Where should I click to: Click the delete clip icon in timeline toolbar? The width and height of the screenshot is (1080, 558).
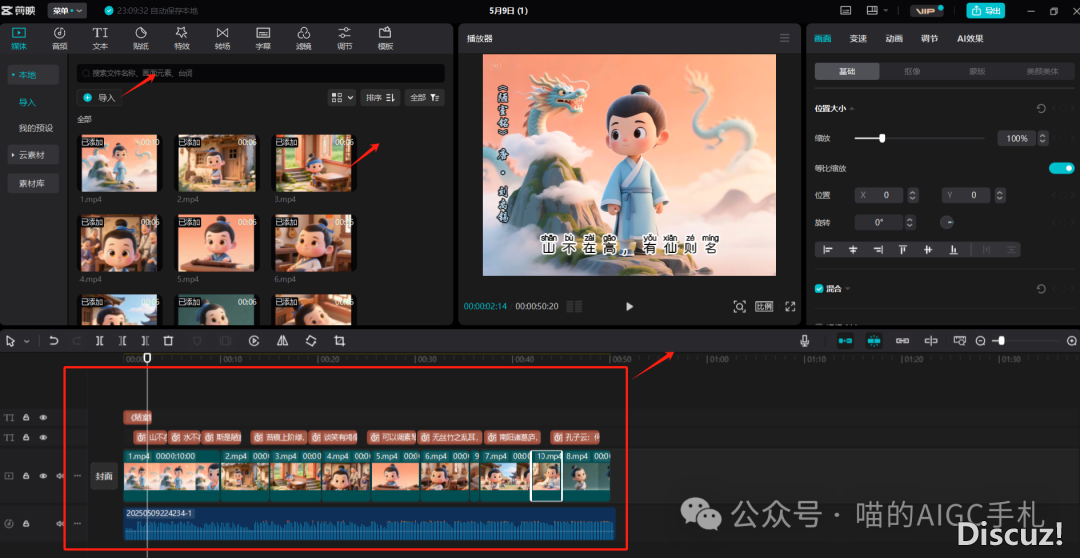click(x=168, y=341)
